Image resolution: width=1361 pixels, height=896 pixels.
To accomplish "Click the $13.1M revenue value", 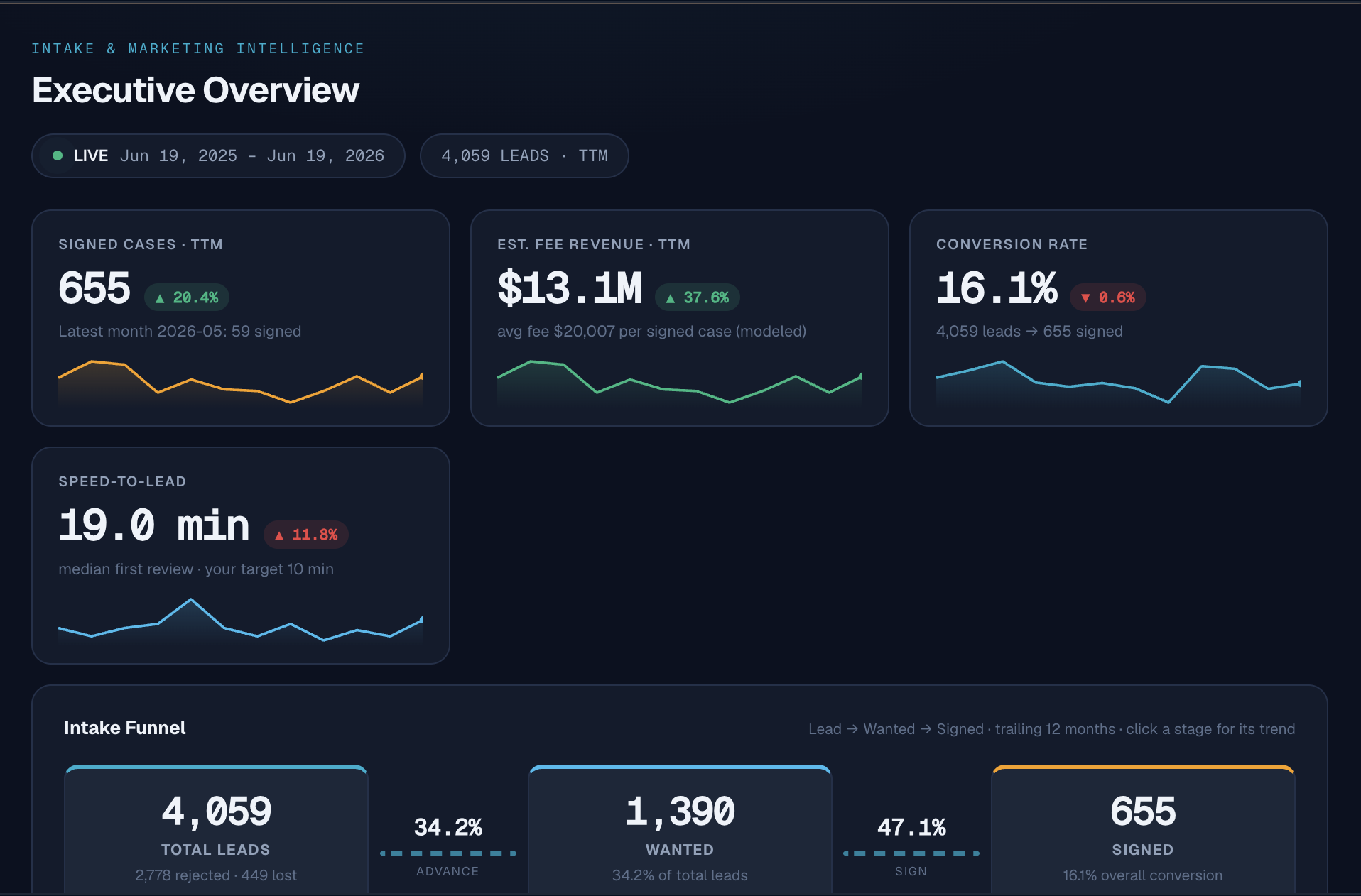I will click(x=570, y=288).
